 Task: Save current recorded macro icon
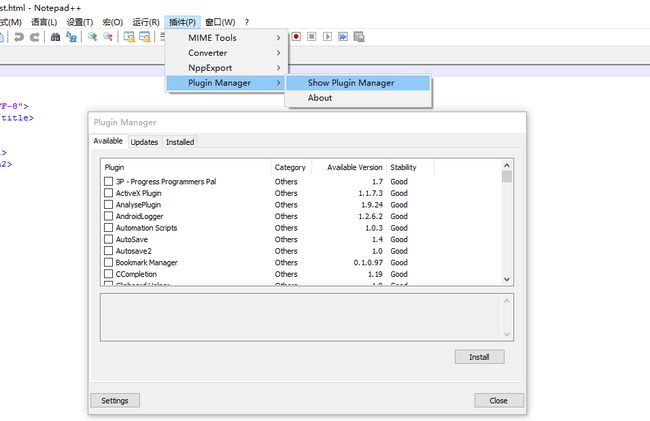(x=359, y=37)
